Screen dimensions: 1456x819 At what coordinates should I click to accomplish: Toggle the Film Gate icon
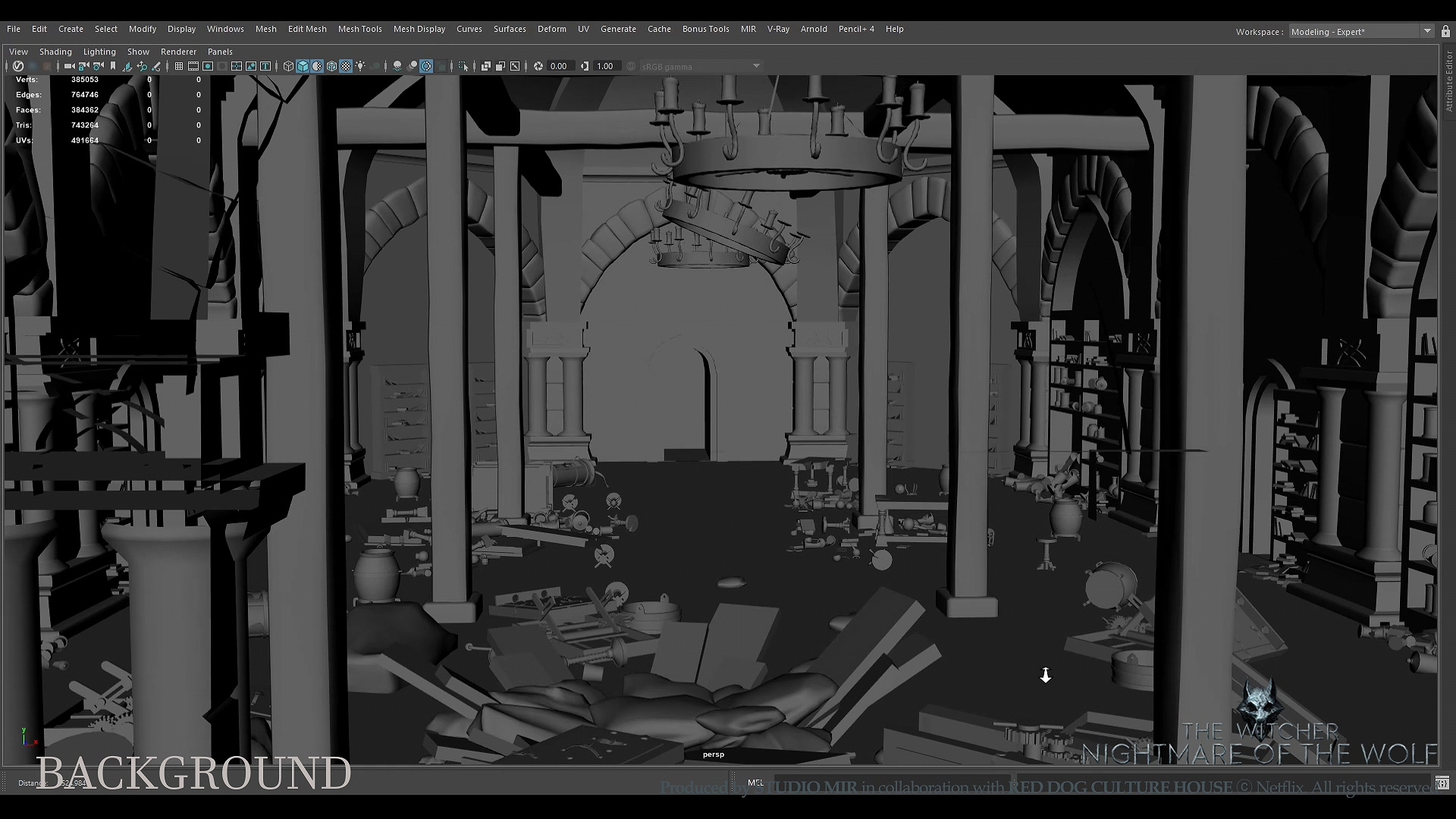(193, 66)
